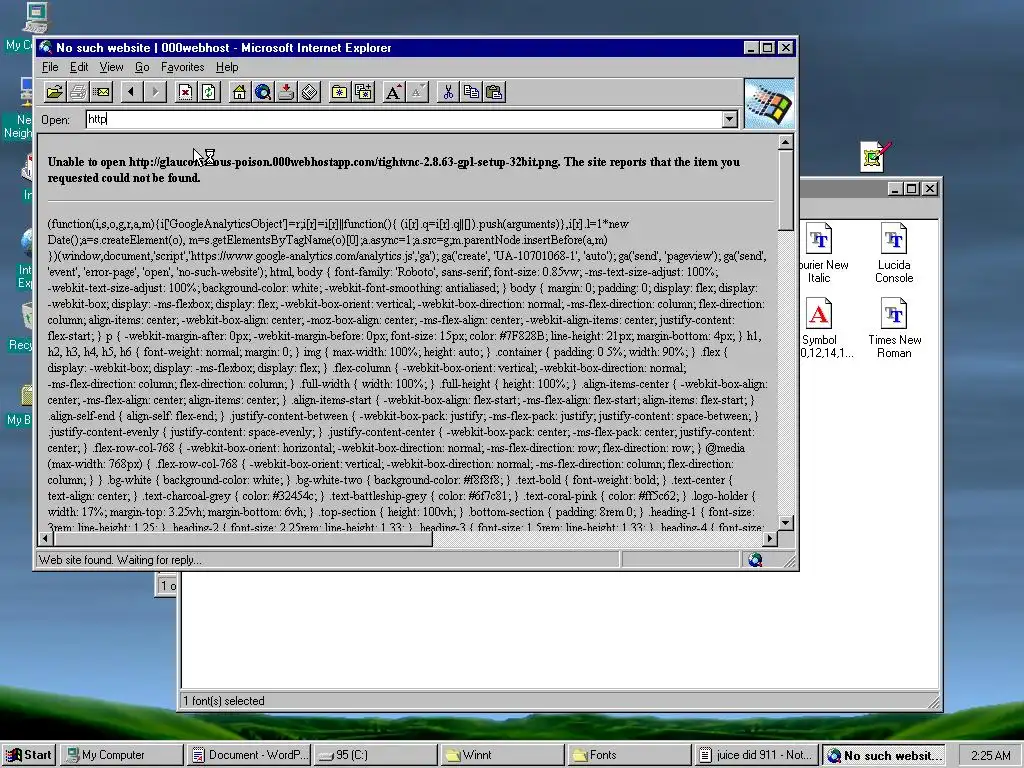Click the Copy toolbar icon
Screen dimensions: 1024x768
coord(471,92)
